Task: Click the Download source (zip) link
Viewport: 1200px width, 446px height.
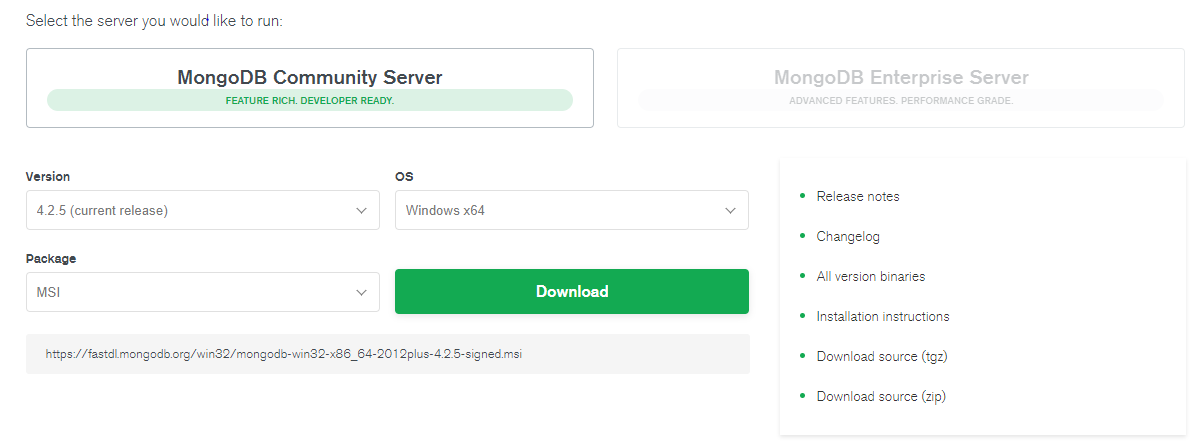Action: click(881, 397)
